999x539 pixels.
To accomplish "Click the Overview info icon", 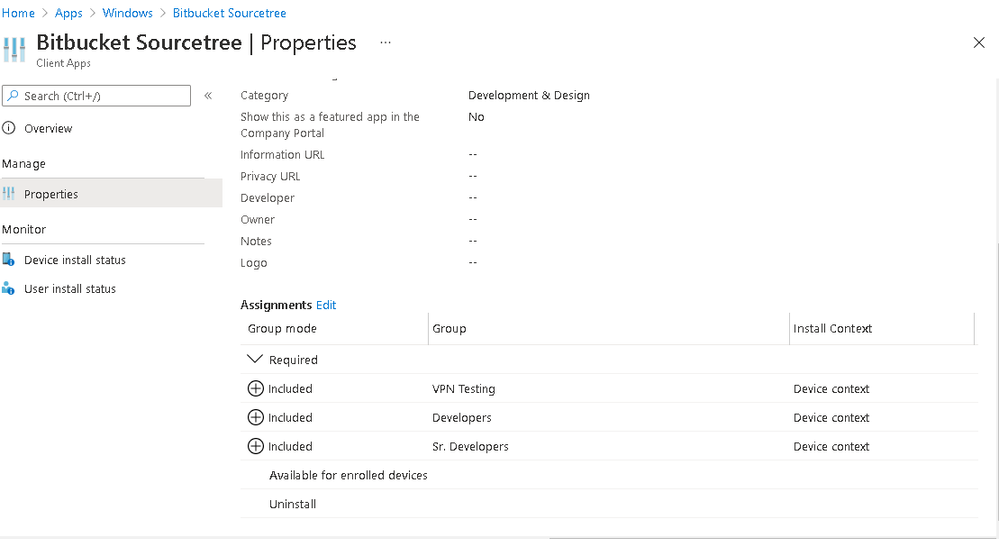I will pyautogui.click(x=9, y=128).
